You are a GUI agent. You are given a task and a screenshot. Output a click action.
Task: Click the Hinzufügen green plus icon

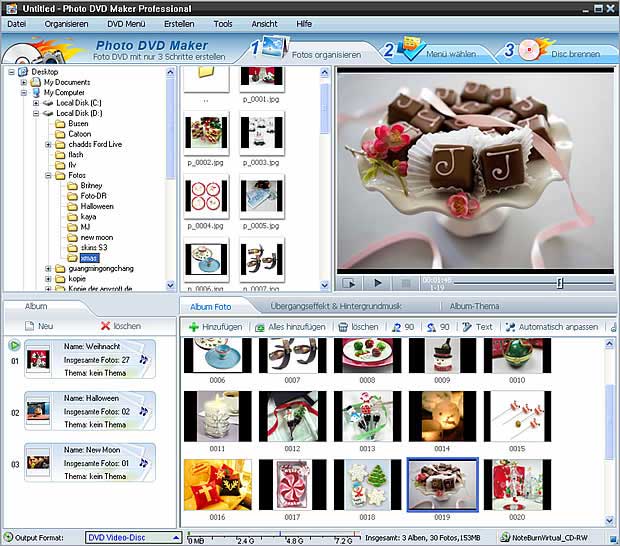[193, 327]
